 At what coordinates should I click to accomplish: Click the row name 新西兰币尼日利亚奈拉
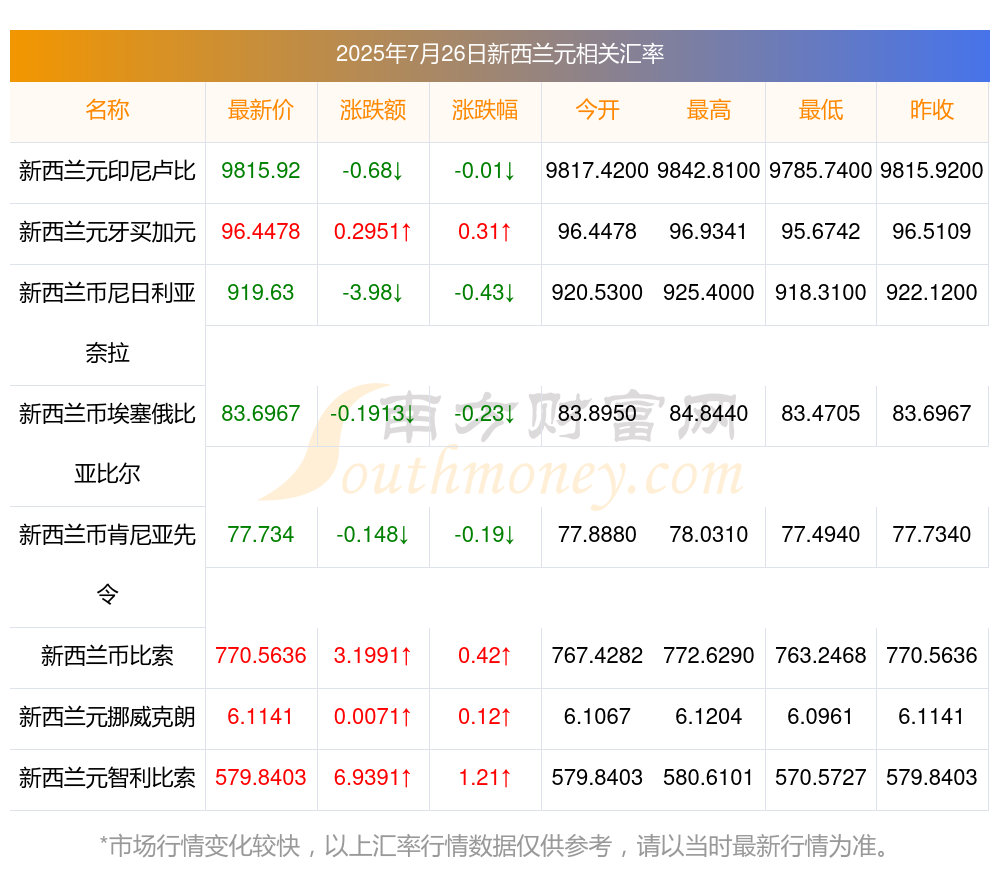(x=107, y=323)
